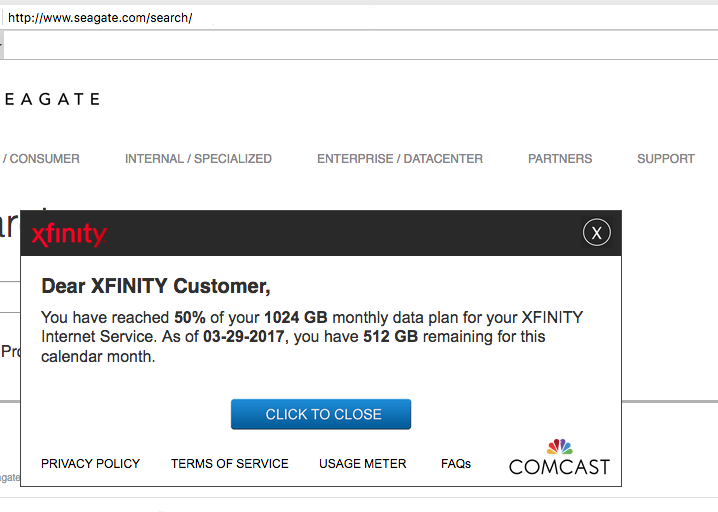Open the ENTERPRISE / DATACENTER menu
718x512 pixels.
click(400, 158)
